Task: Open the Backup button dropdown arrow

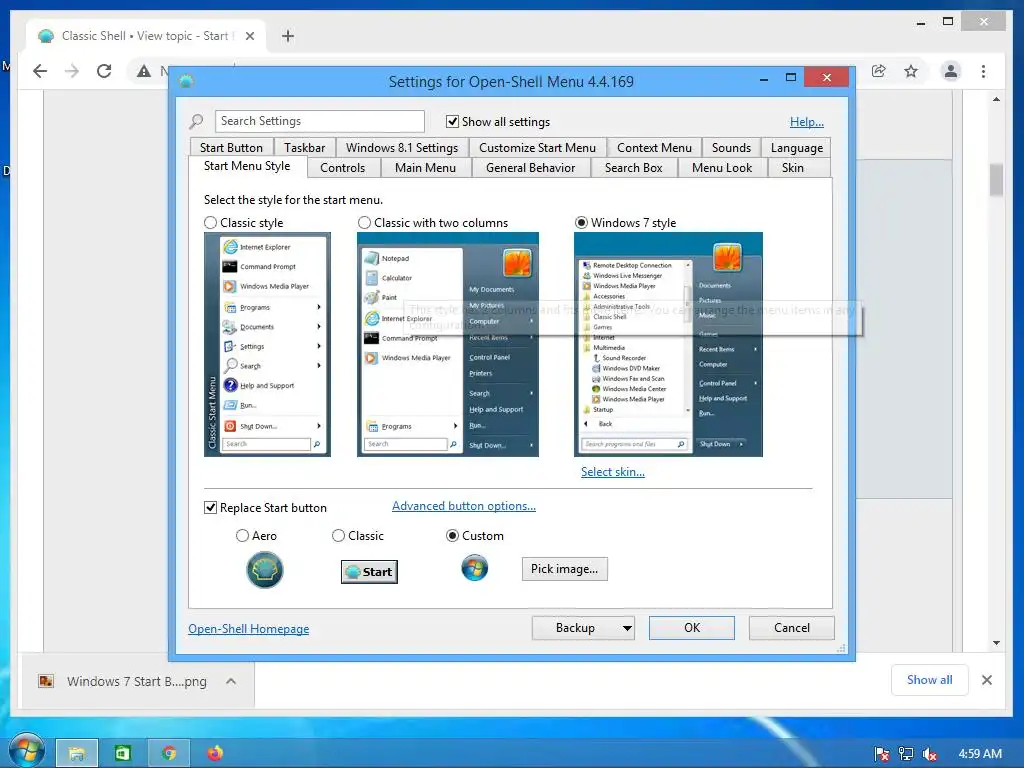Action: coord(627,628)
